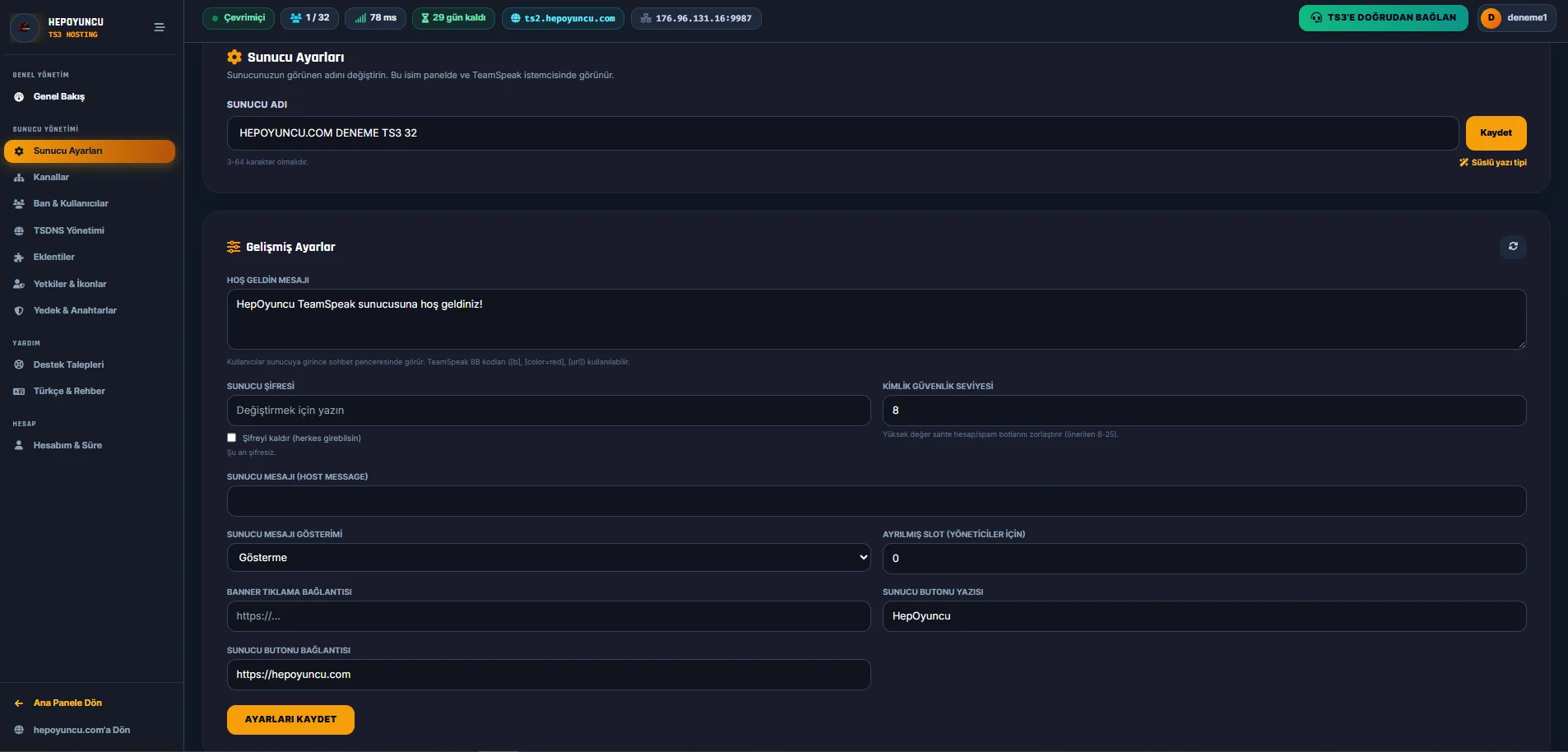Click the hepoyuncu.com'a Dön globe icon
This screenshot has width=1568, height=752.
click(x=19, y=731)
